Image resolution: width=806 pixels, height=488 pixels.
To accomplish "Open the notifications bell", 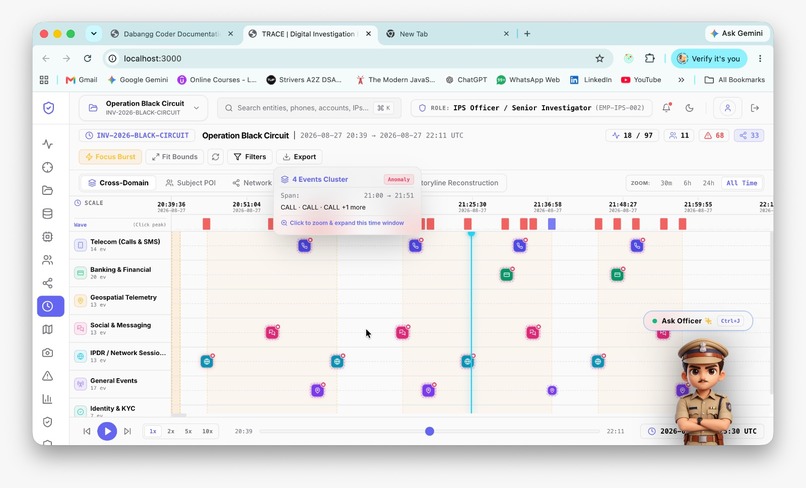I will tap(667, 107).
